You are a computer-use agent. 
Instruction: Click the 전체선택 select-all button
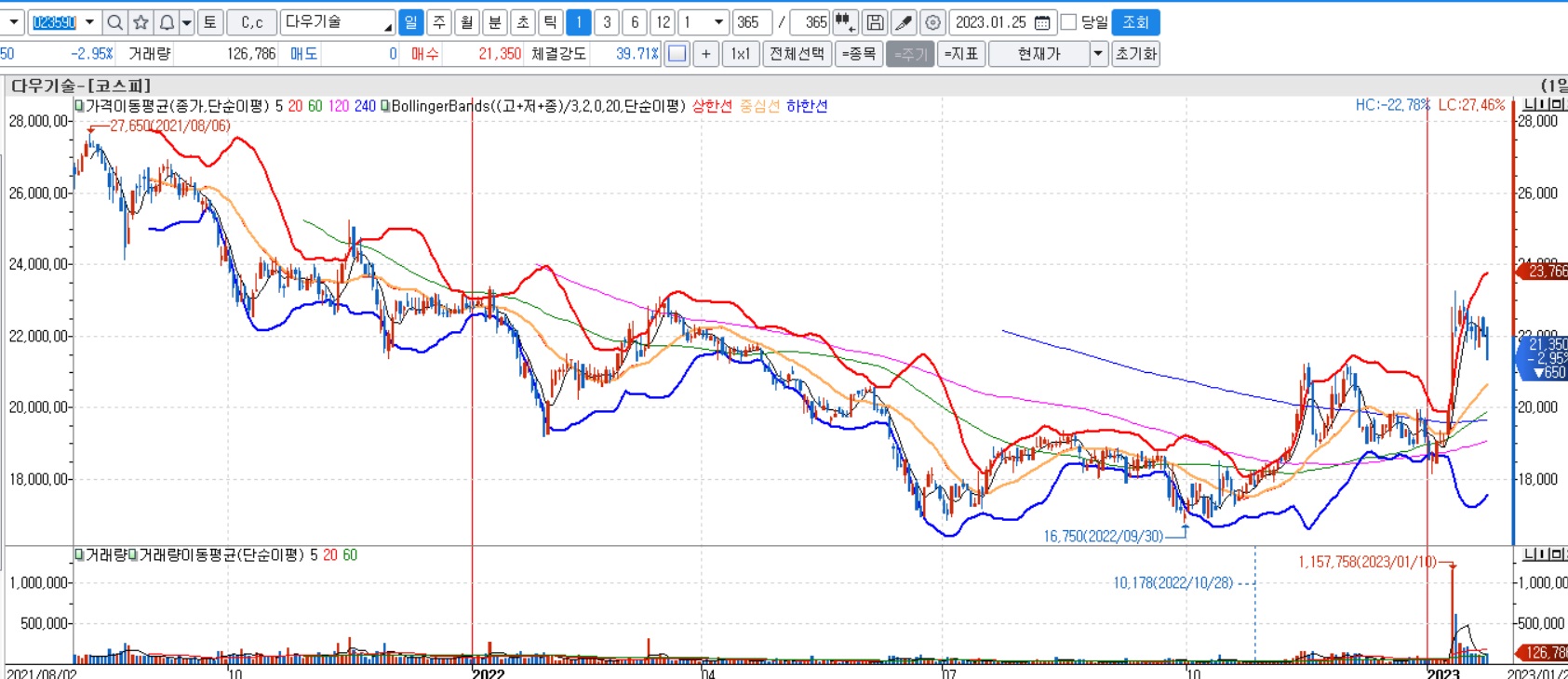point(797,54)
